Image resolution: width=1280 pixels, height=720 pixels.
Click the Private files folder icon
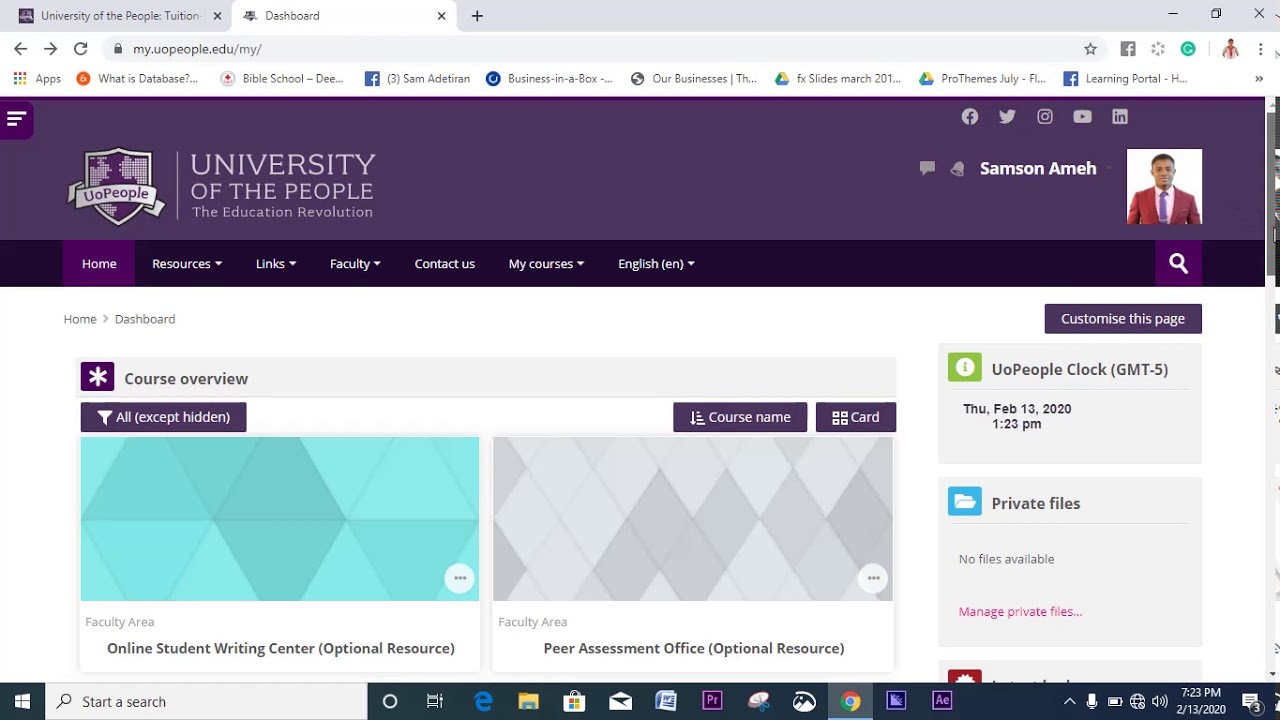click(964, 501)
